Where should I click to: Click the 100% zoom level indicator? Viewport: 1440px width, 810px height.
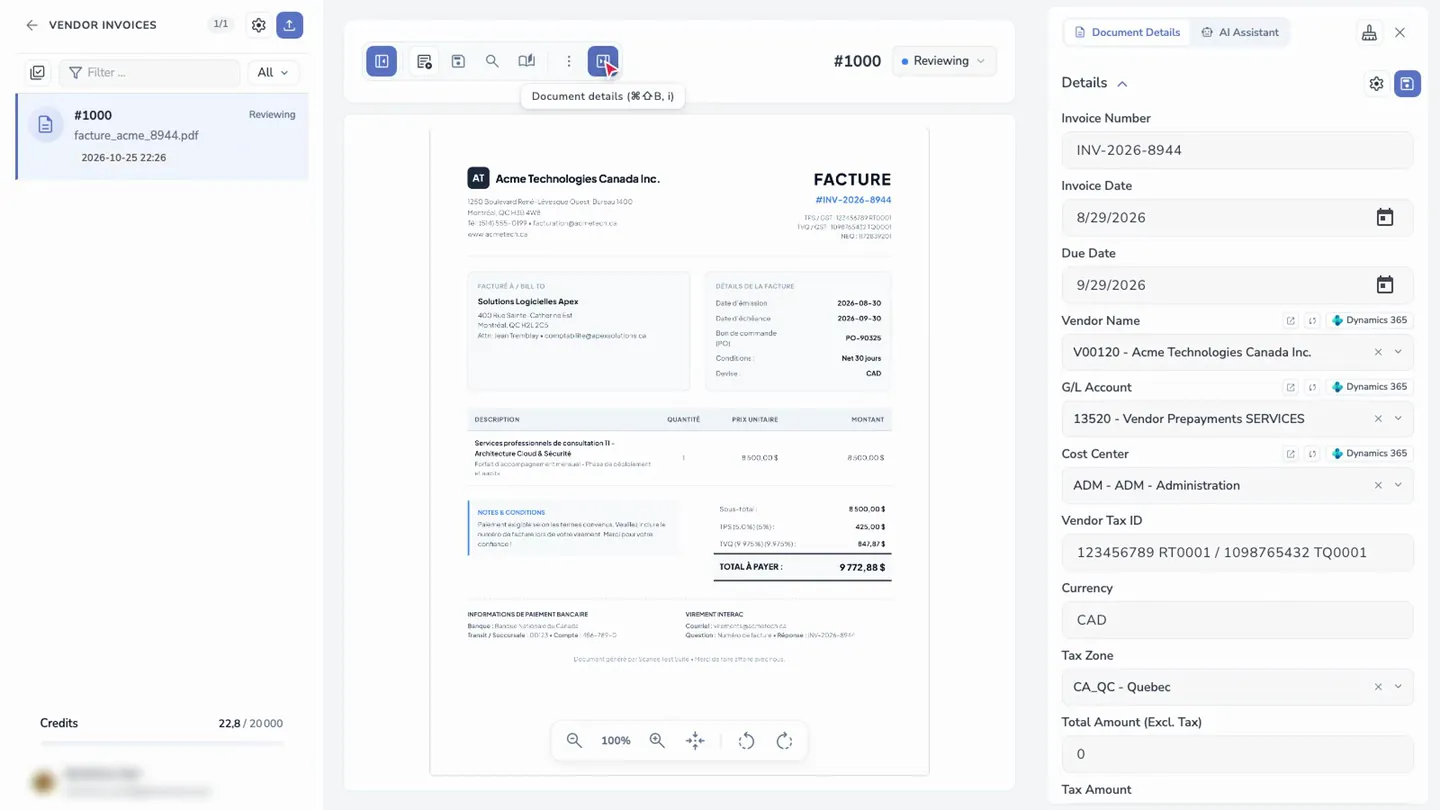(x=615, y=741)
